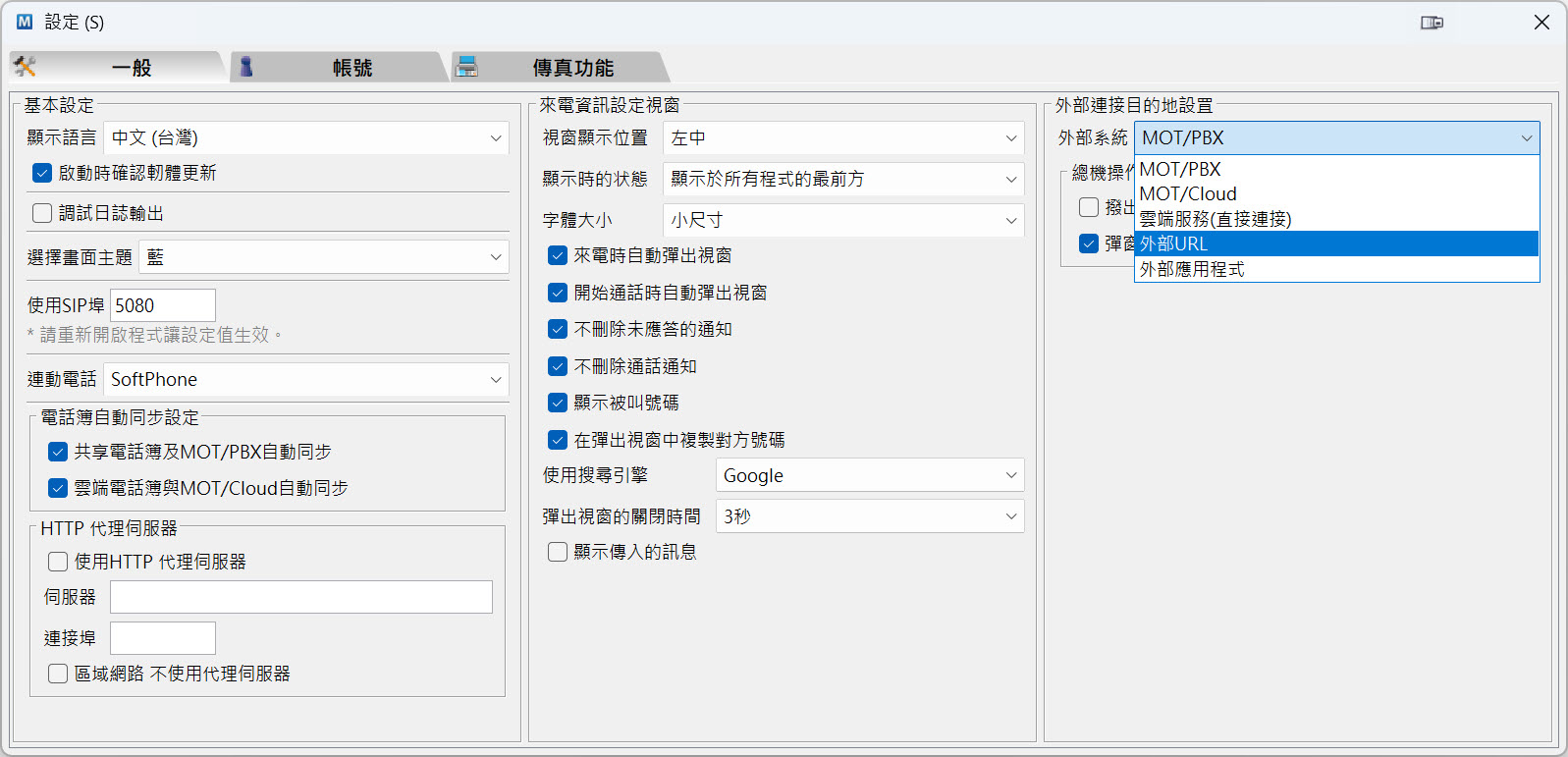Viewport: 1568px width, 757px height.
Task: Check 使用HTTP 代理伺服器 option
Action: coord(58,562)
